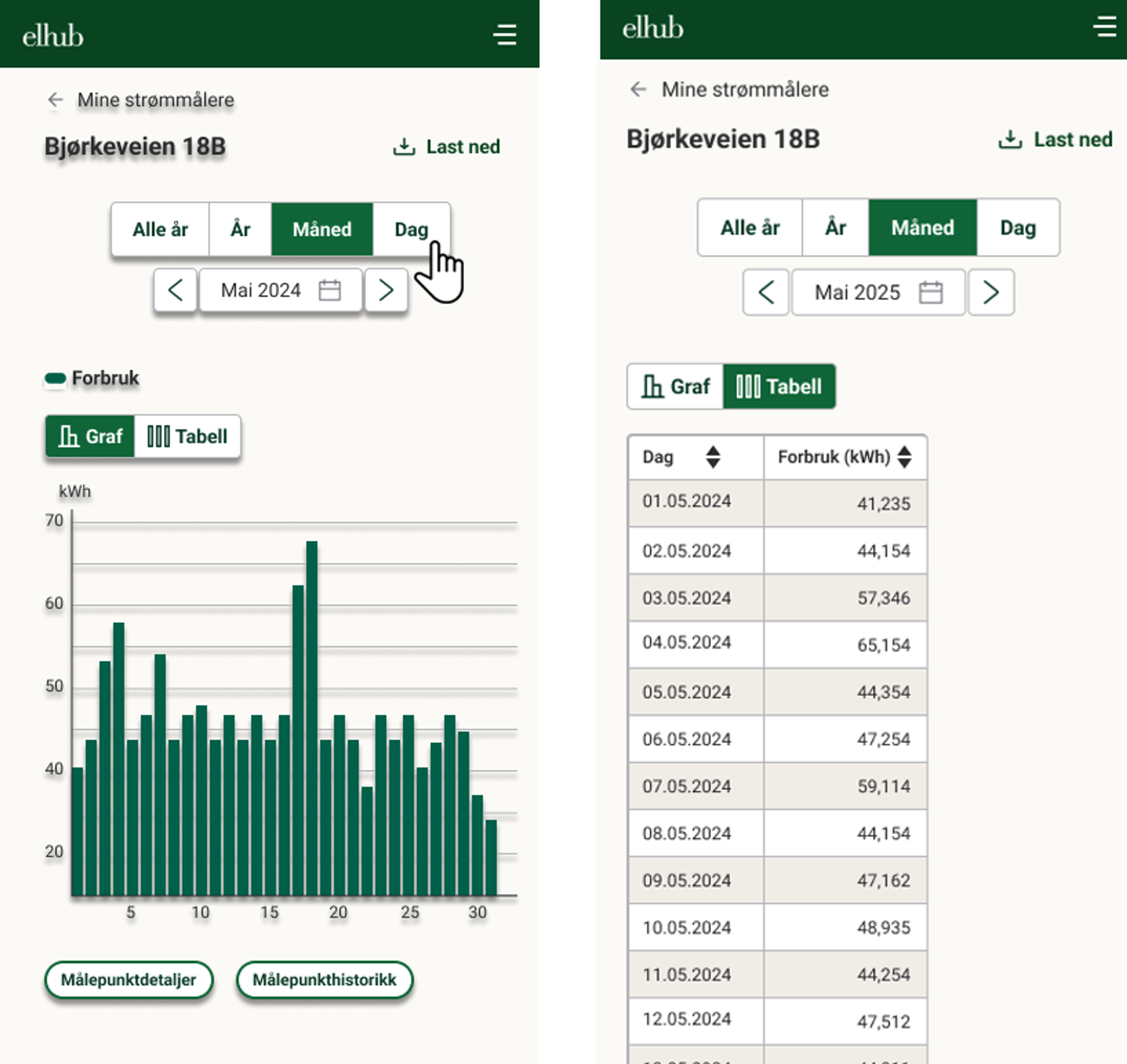Sort table by Dag column arrows
The height and width of the screenshot is (1064, 1127).
[x=713, y=457]
